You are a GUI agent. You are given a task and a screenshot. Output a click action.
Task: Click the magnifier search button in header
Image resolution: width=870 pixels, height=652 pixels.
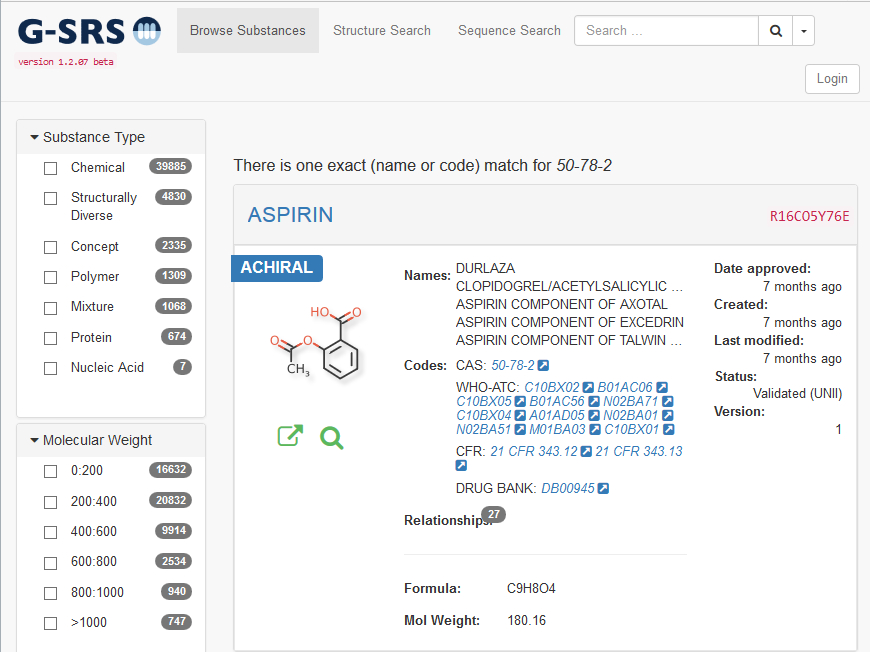[x=776, y=31]
